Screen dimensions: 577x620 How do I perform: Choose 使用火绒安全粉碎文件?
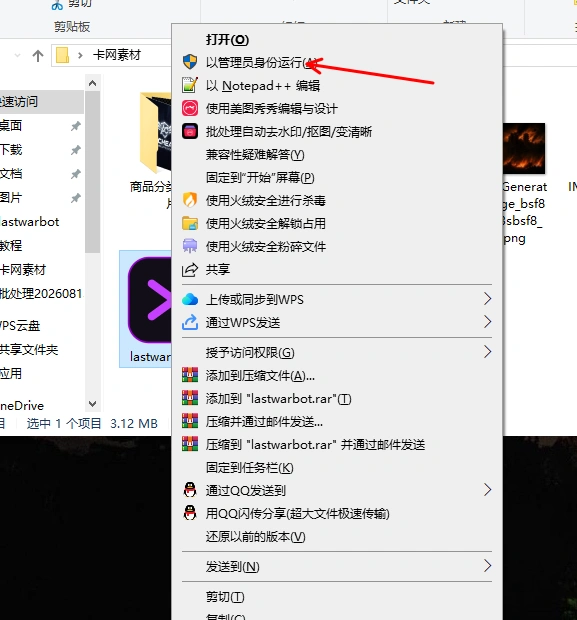click(x=337, y=246)
